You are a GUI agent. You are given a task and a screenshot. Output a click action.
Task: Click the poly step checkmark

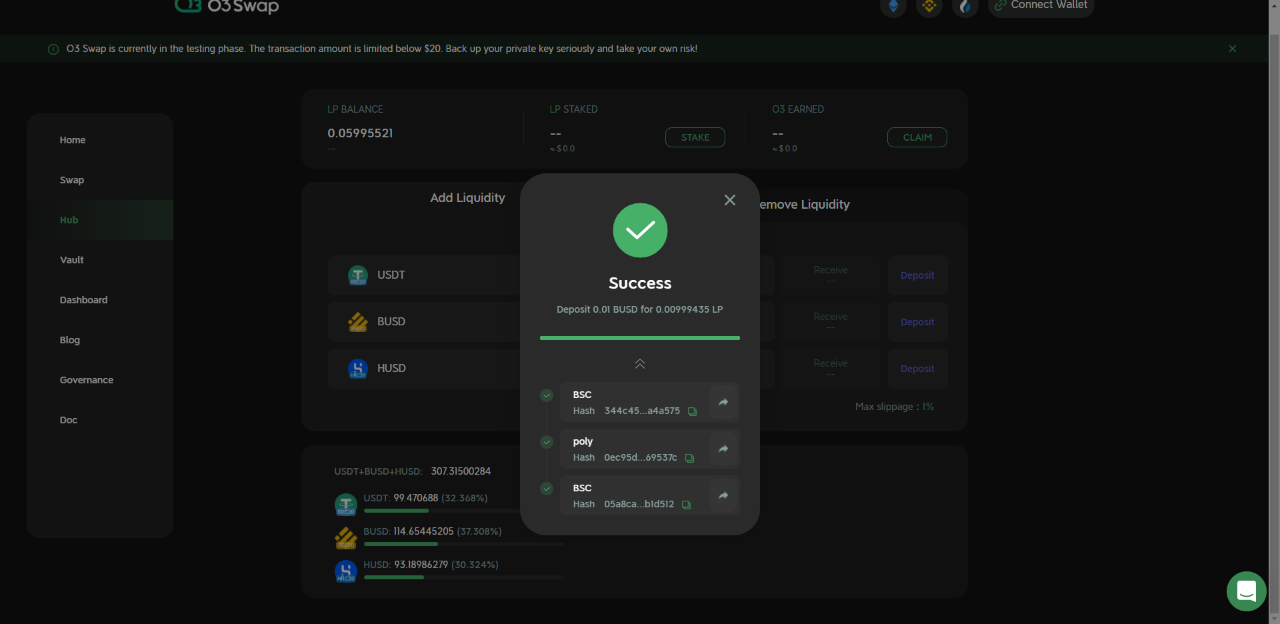[x=546, y=442]
